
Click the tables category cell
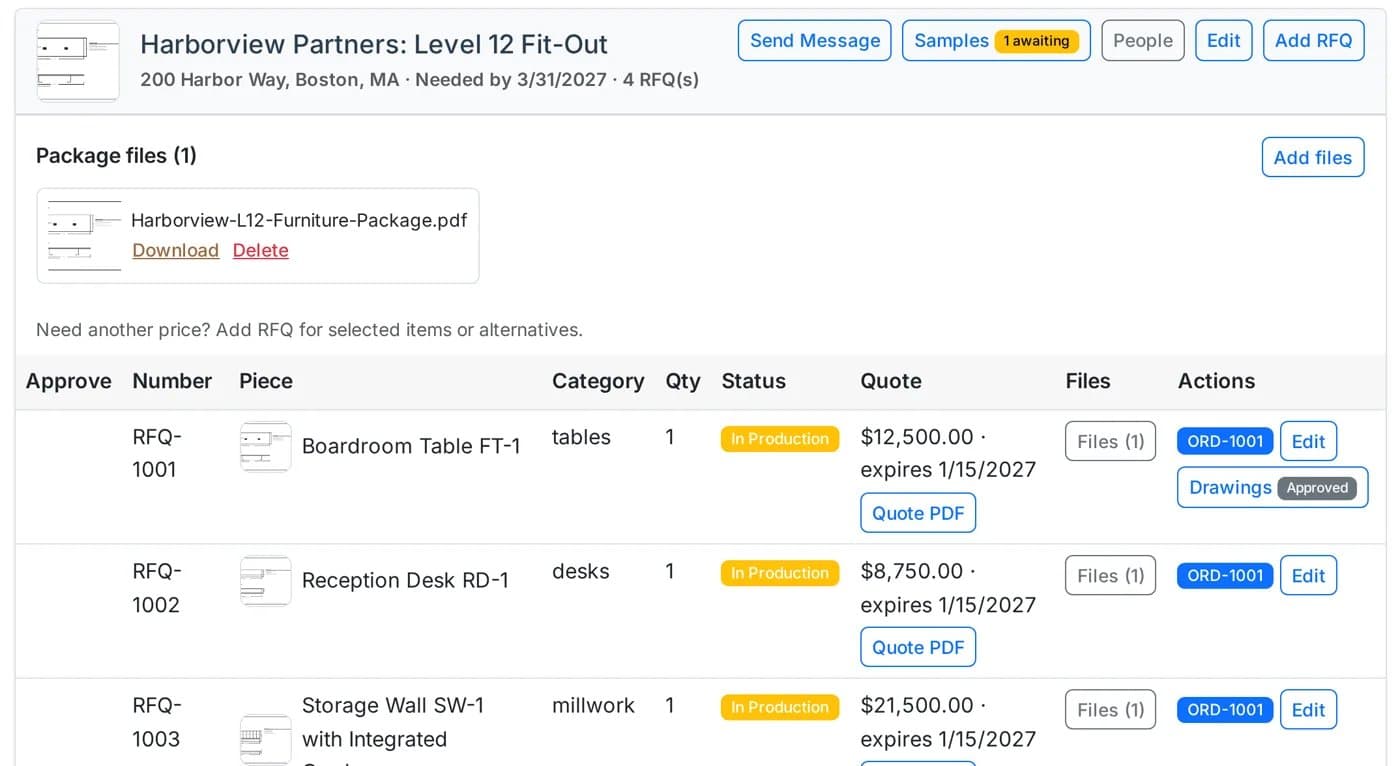[581, 437]
